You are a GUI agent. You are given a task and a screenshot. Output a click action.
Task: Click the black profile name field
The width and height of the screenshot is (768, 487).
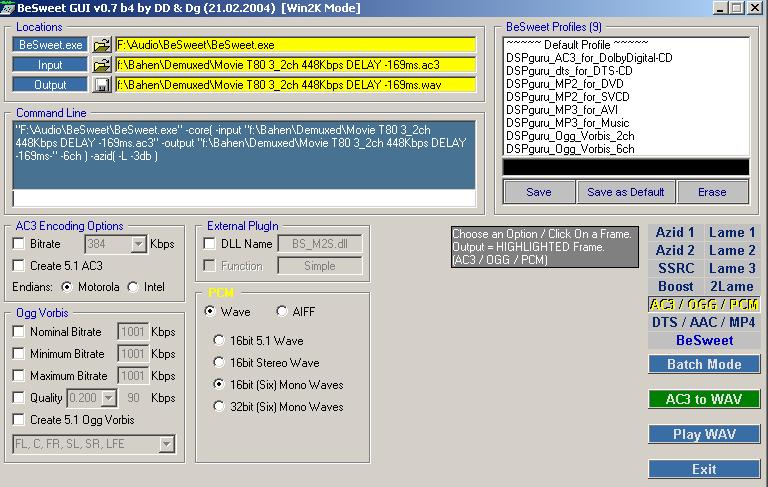tap(626, 167)
